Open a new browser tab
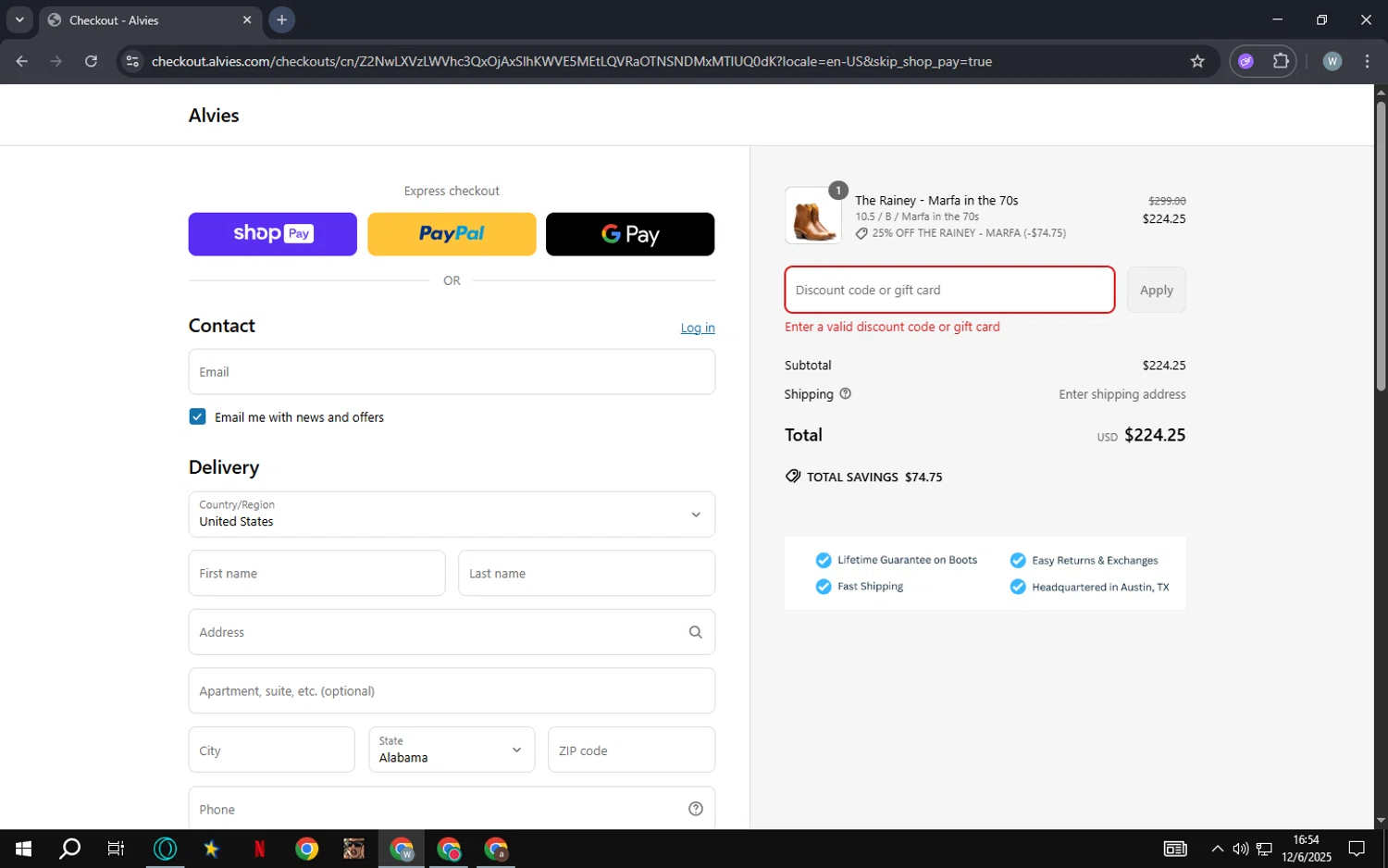 pyautogui.click(x=281, y=19)
